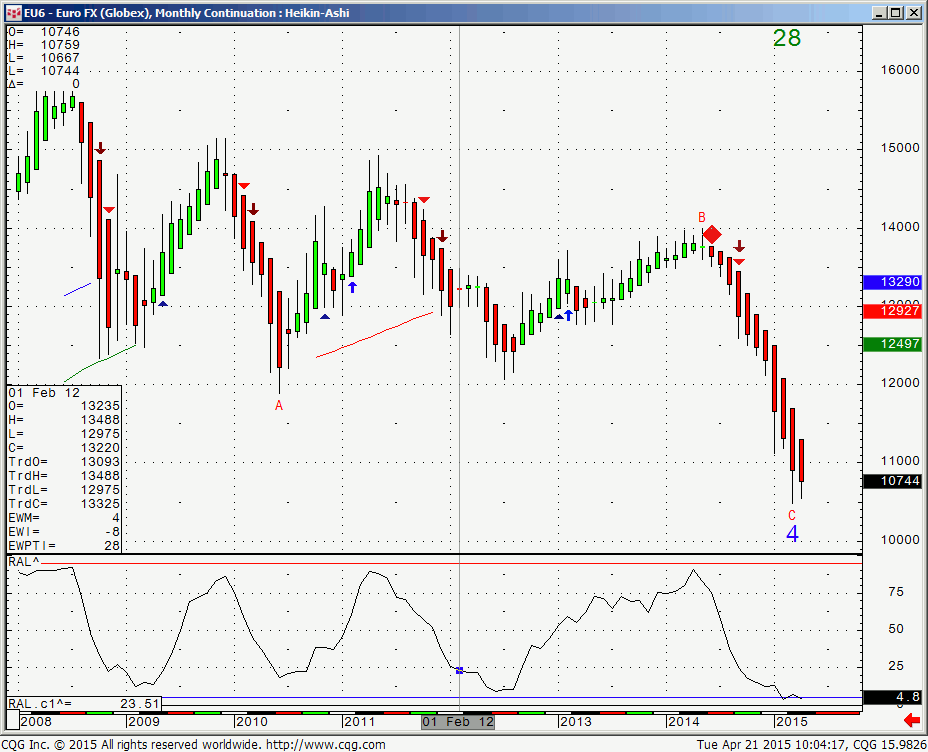
Task: Click the '01 Feb 12' header in data box
Action: click(44, 393)
